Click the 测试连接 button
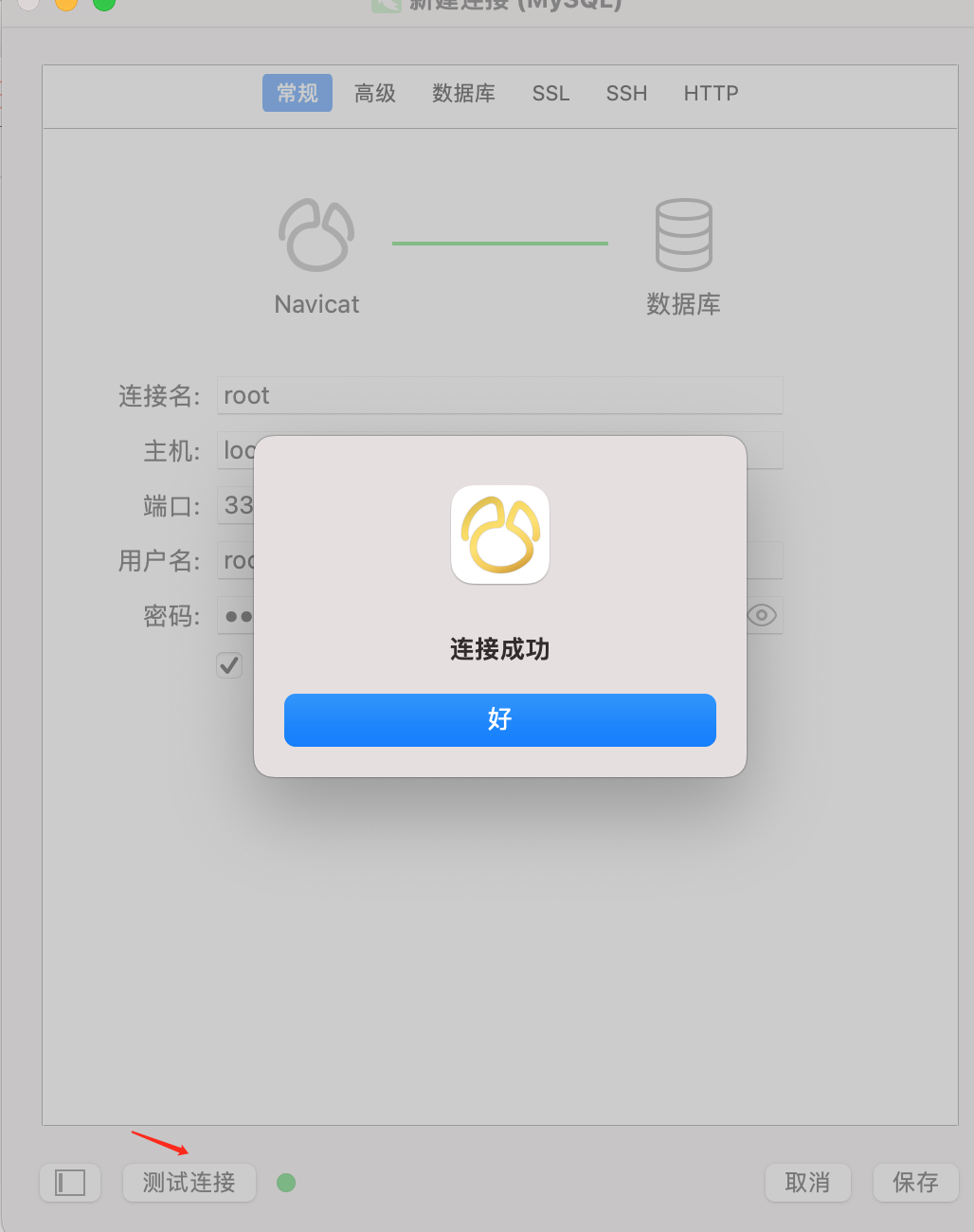 tap(189, 1182)
